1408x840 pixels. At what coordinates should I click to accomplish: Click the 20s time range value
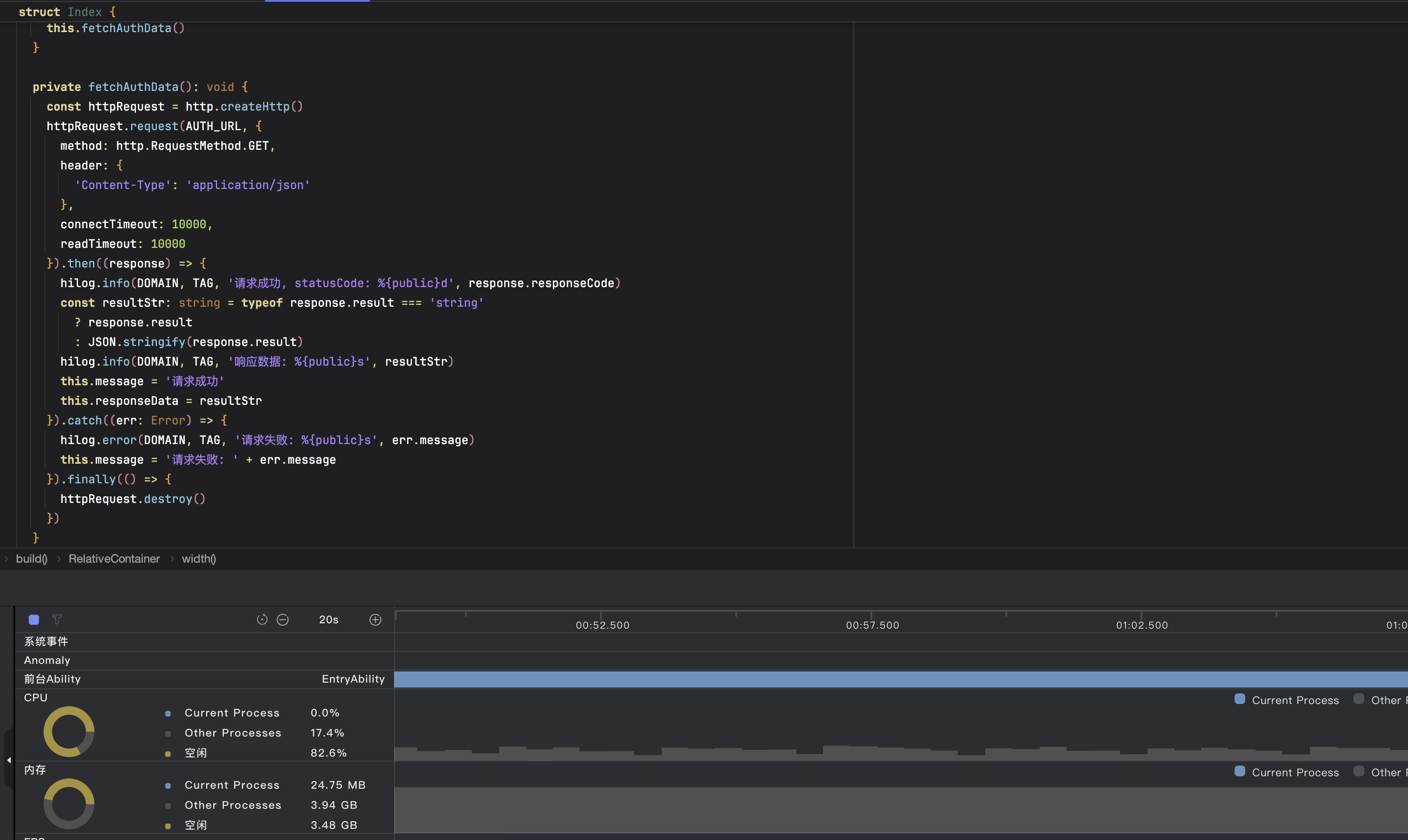click(x=329, y=620)
